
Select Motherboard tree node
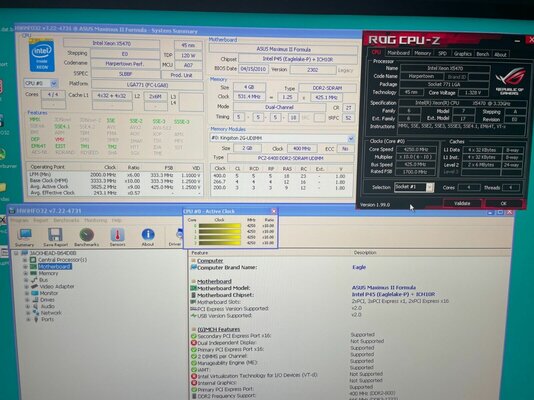pyautogui.click(x=54, y=267)
